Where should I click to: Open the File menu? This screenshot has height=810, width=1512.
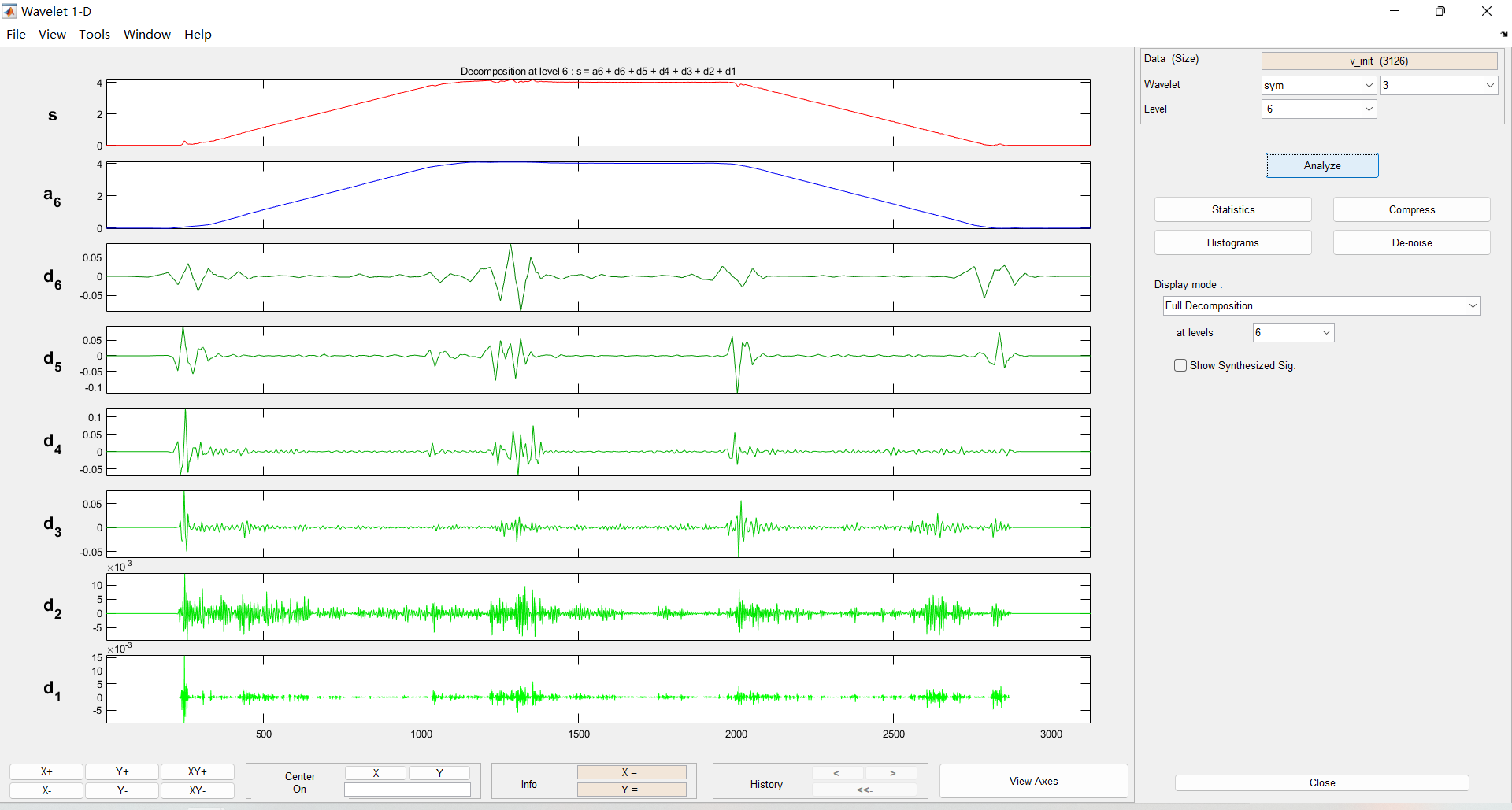pyautogui.click(x=16, y=35)
